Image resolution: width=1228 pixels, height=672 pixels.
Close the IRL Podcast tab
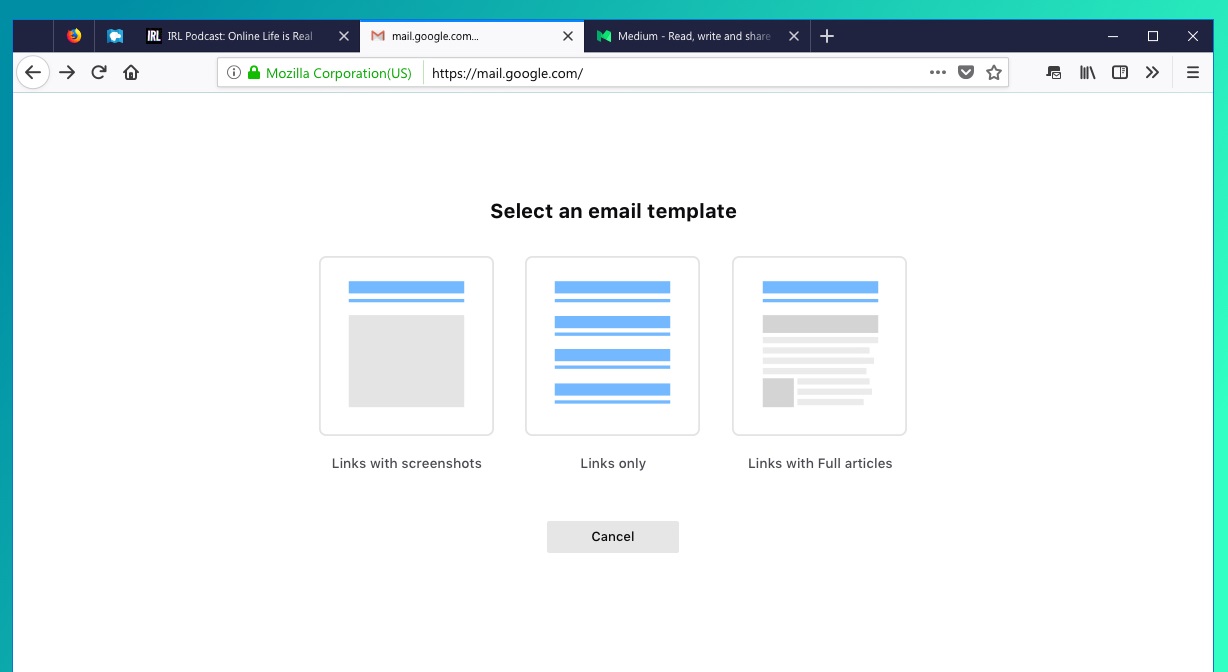[x=344, y=36]
